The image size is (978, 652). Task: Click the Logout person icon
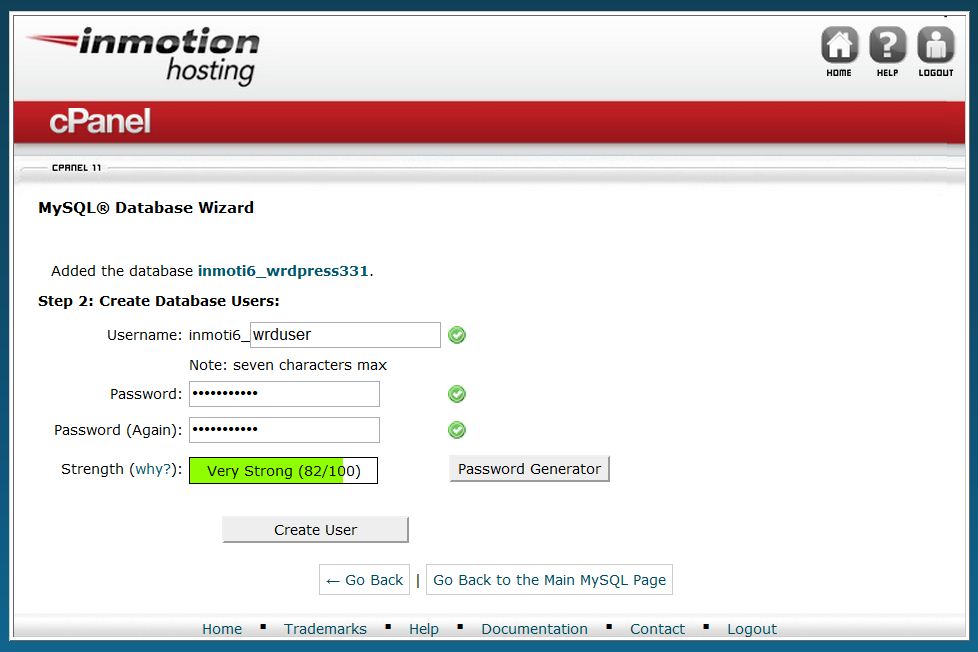(x=936, y=46)
